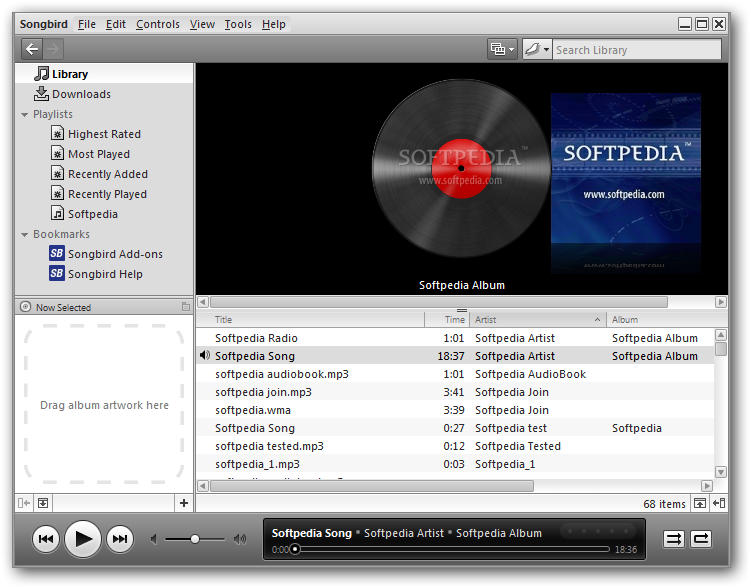Screen dimensions: 751x588
Task: Toggle shuffle mode
Action: click(673, 539)
